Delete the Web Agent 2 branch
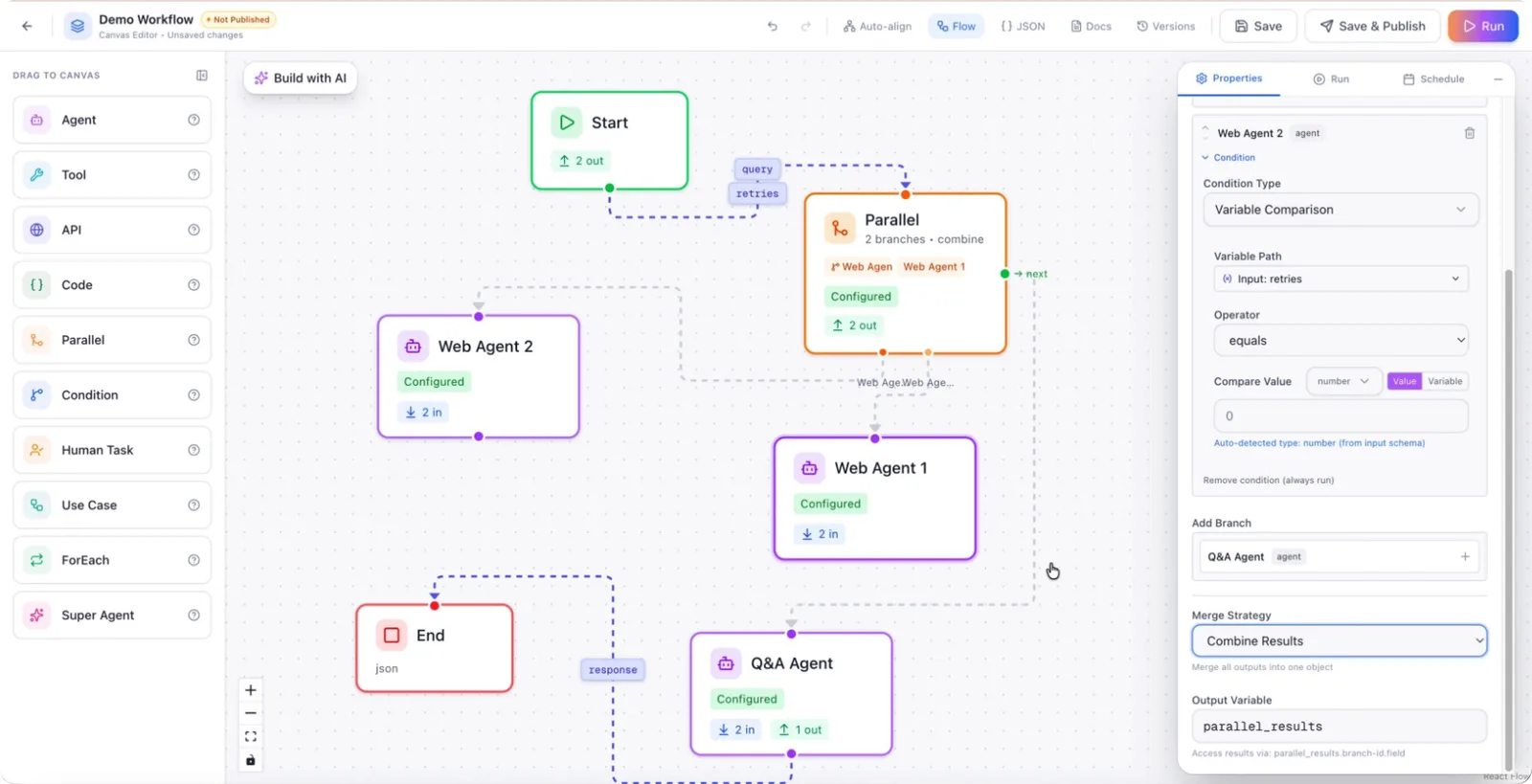1532x784 pixels. [1470, 133]
